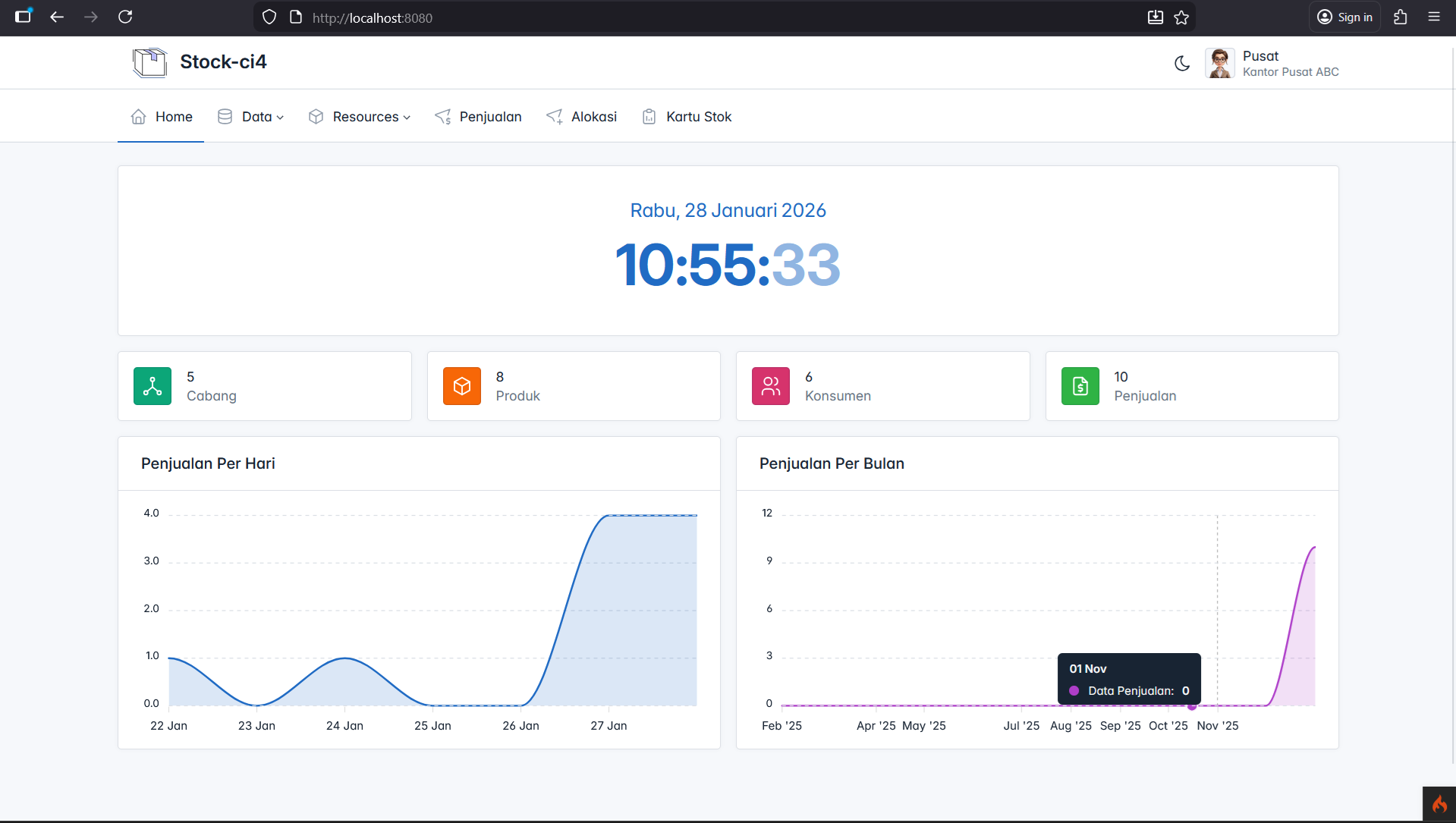Screen dimensions: 1456x823
Task: Click the purple data point marker on monthly chart
Action: tap(1192, 706)
